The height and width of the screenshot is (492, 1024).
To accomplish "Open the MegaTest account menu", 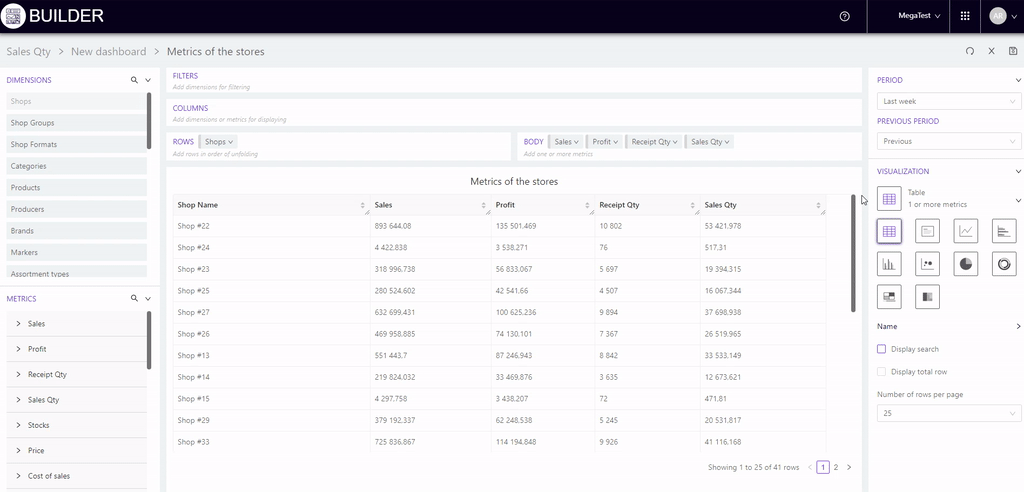I will click(919, 16).
